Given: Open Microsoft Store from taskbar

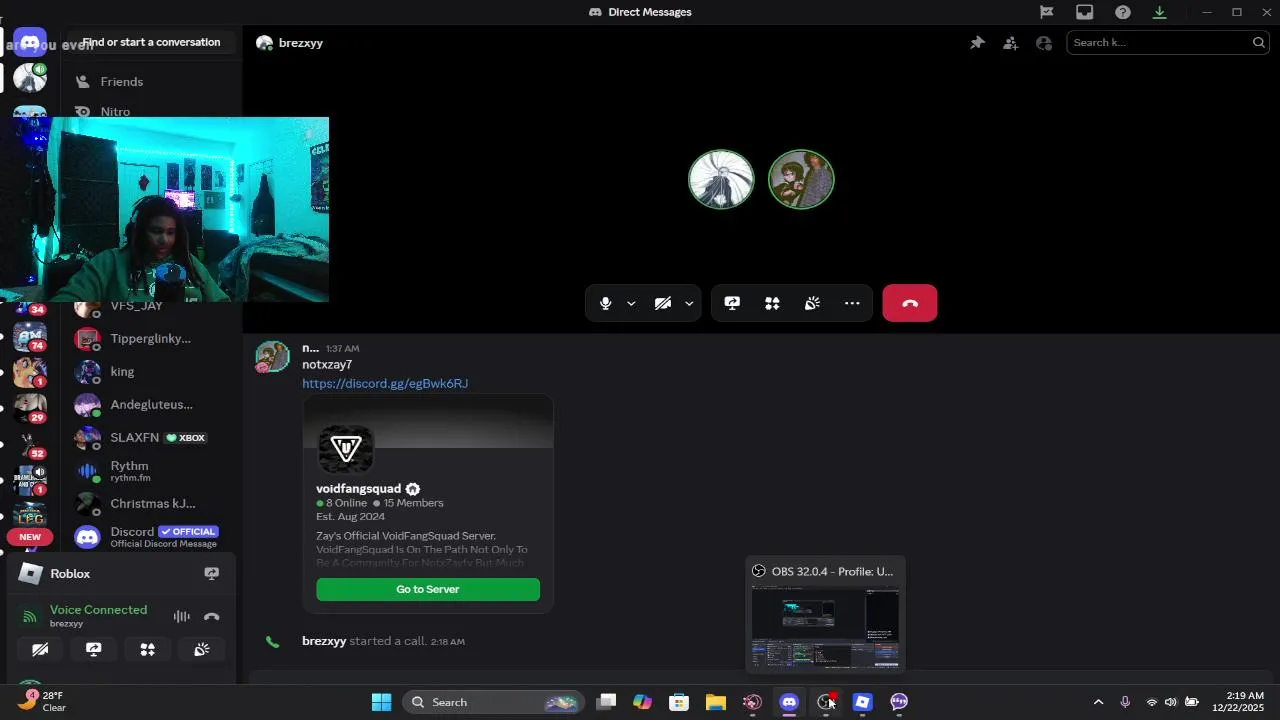Looking at the screenshot, I should pos(679,702).
